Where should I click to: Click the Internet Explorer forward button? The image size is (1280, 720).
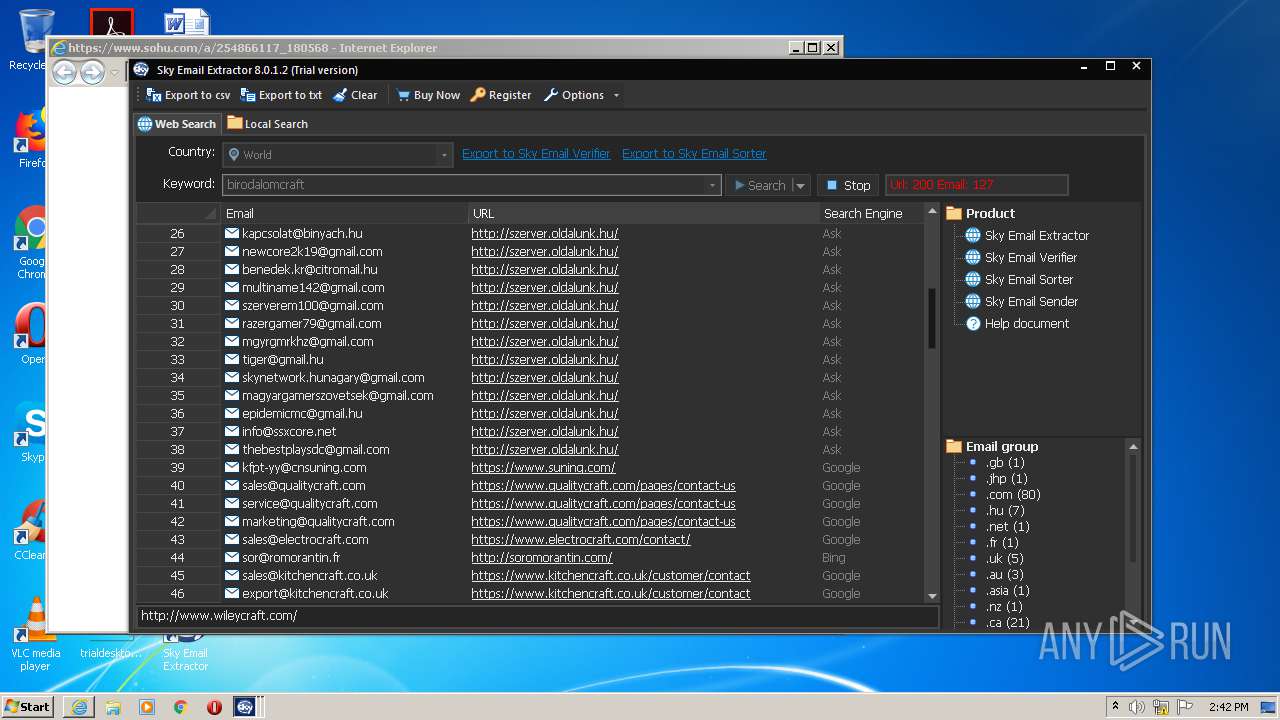[92, 72]
